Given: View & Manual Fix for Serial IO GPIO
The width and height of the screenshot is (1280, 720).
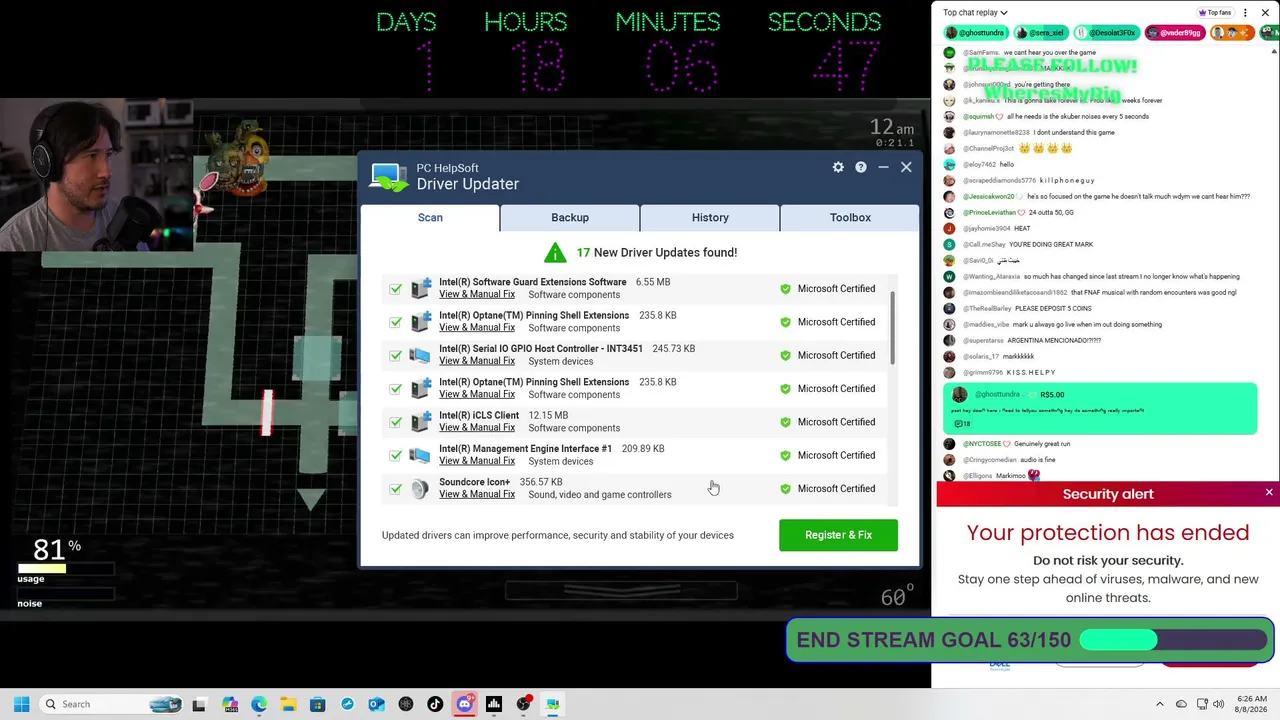Looking at the screenshot, I should click(x=477, y=361).
